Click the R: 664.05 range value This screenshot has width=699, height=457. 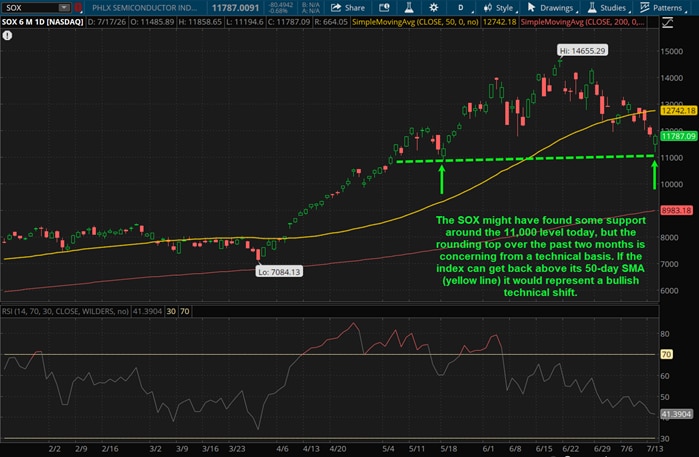(330, 22)
